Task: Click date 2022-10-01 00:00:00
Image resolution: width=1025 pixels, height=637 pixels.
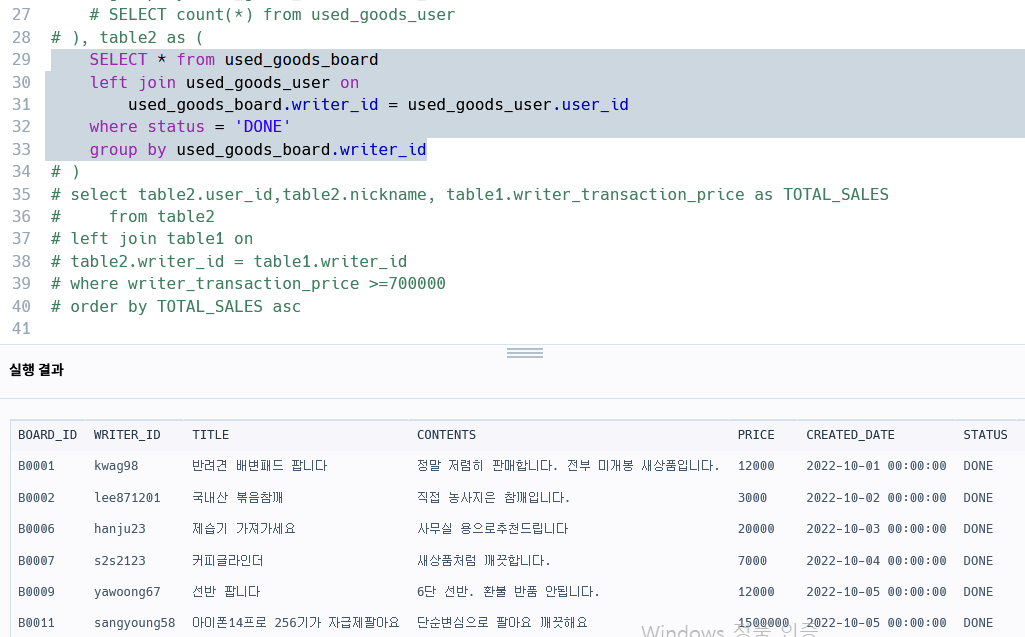Action: coord(876,466)
